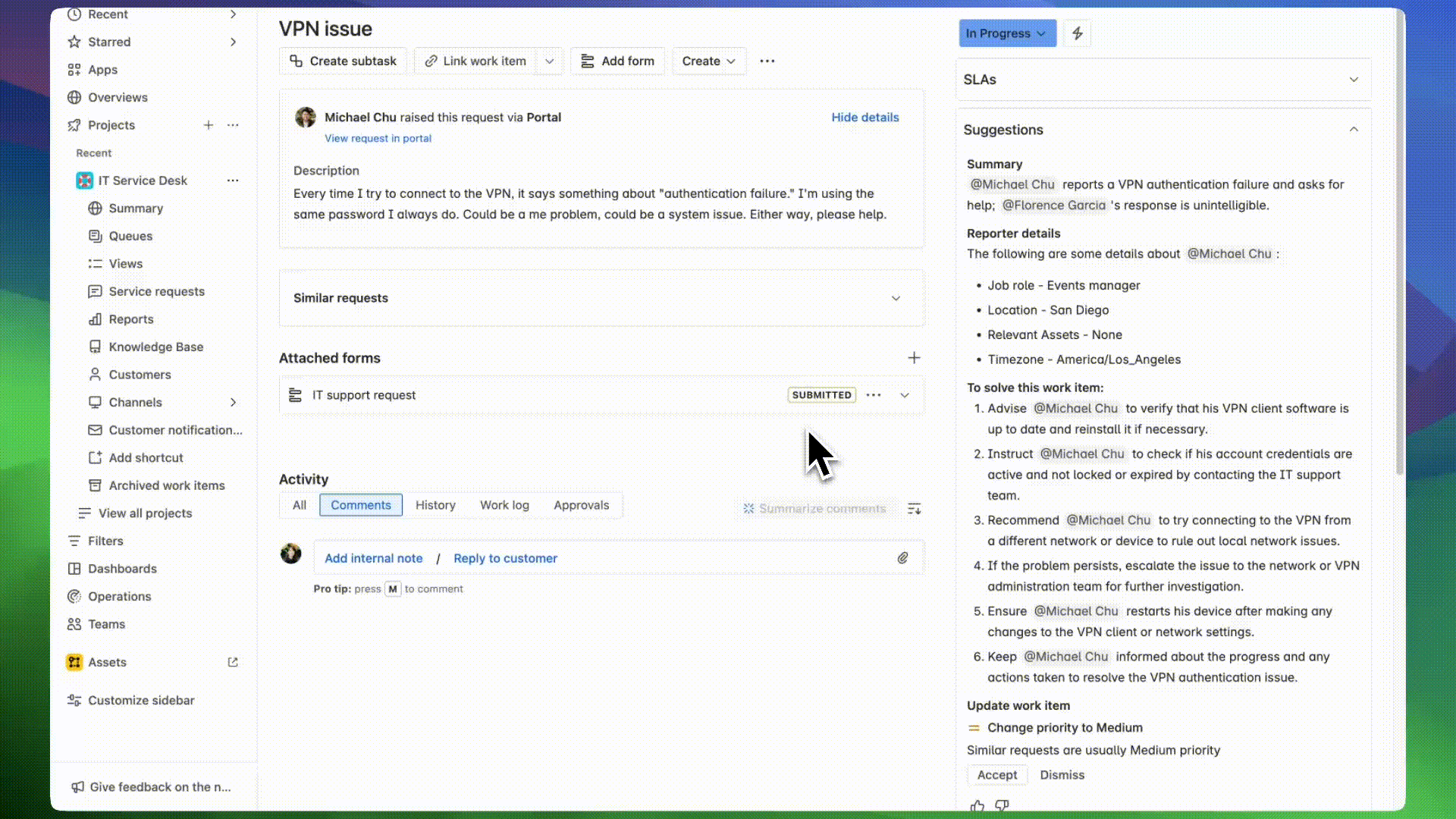Image resolution: width=1456 pixels, height=819 pixels.
Task: Open the In Progress status dropdown
Action: click(1007, 33)
